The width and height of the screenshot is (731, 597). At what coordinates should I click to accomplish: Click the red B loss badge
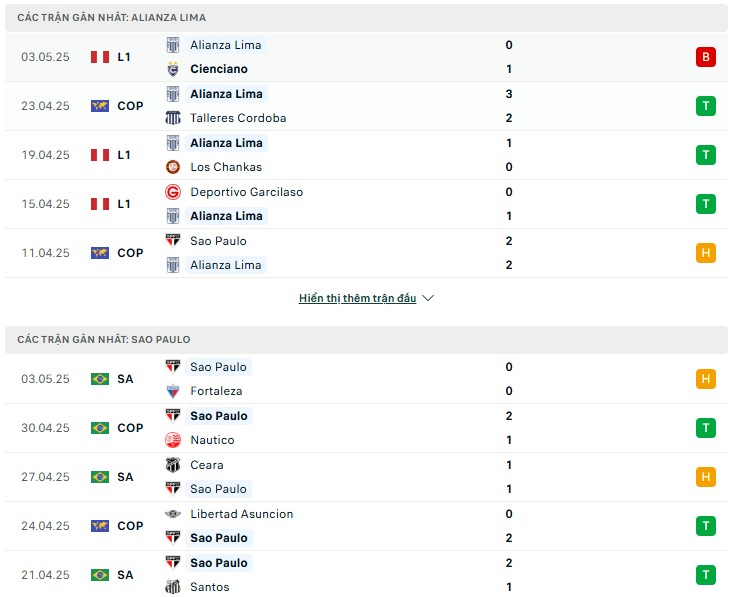point(705,57)
